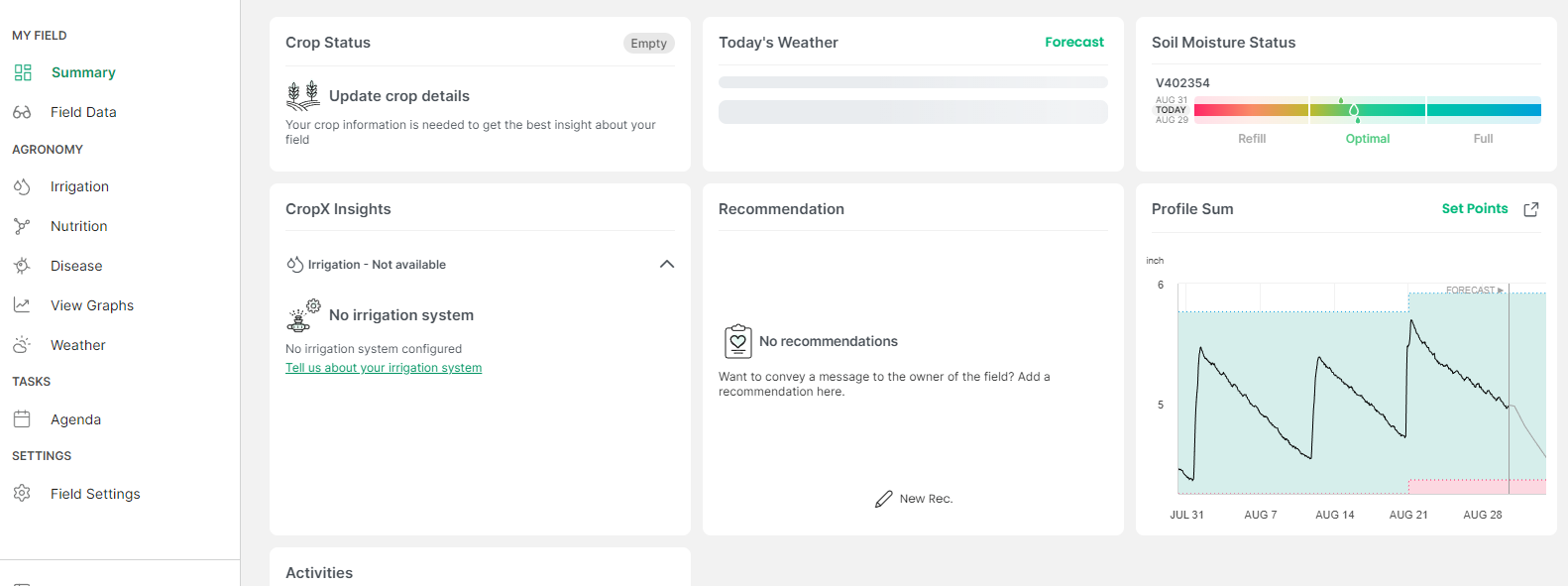1568x586 pixels.
Task: Click the Field Settings gear icon
Action: tap(22, 494)
